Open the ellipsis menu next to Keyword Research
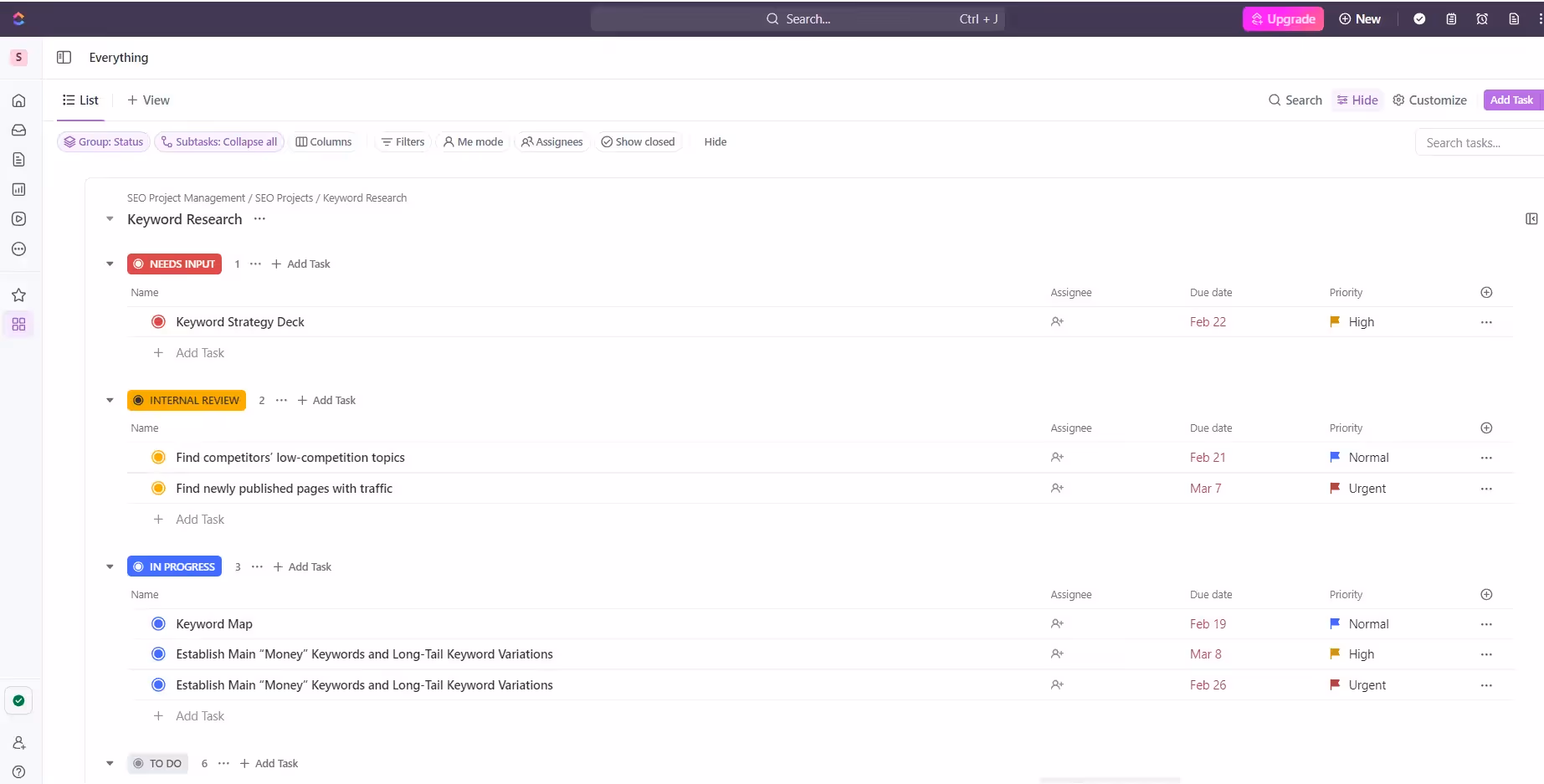The height and width of the screenshot is (784, 1544). coord(259,219)
